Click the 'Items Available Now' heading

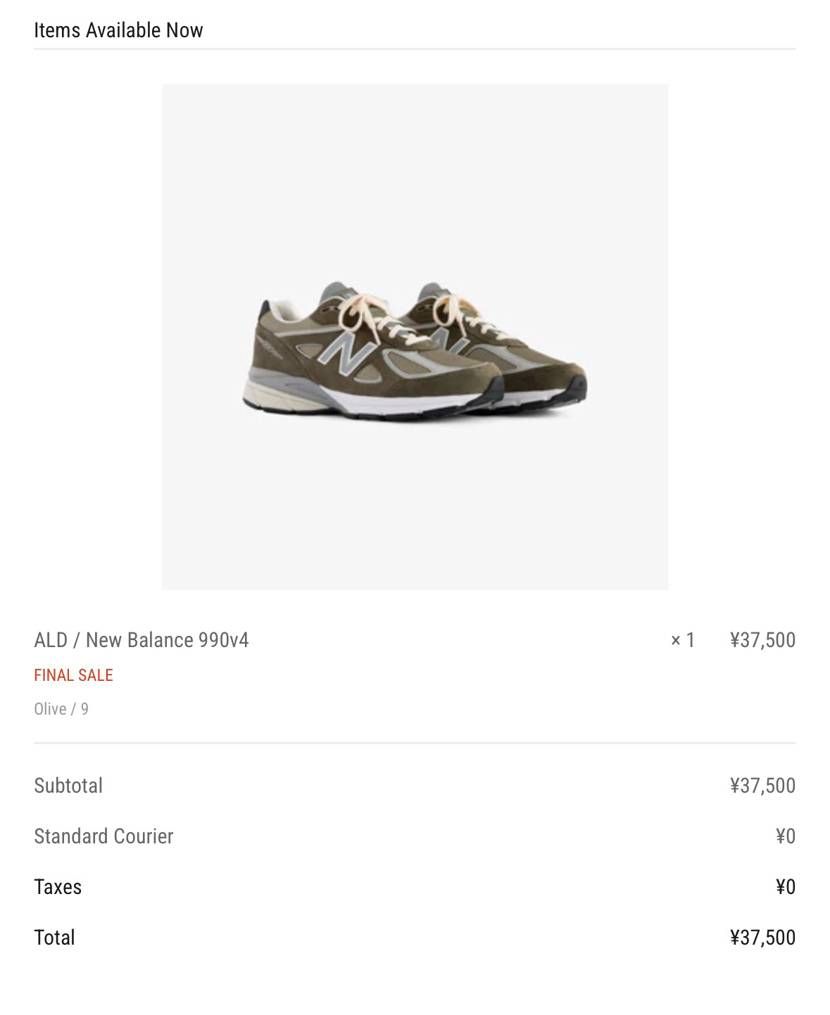pos(118,30)
